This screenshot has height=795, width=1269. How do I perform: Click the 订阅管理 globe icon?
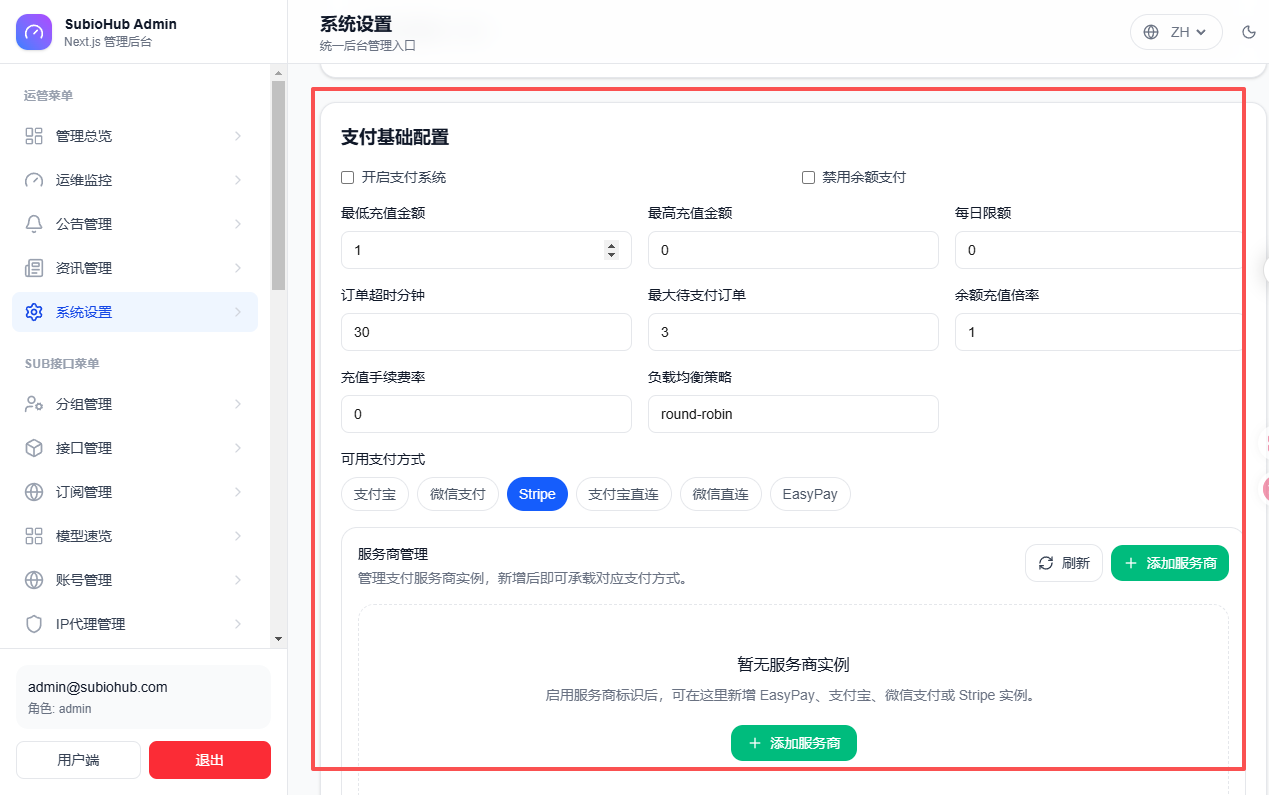[x=34, y=492]
